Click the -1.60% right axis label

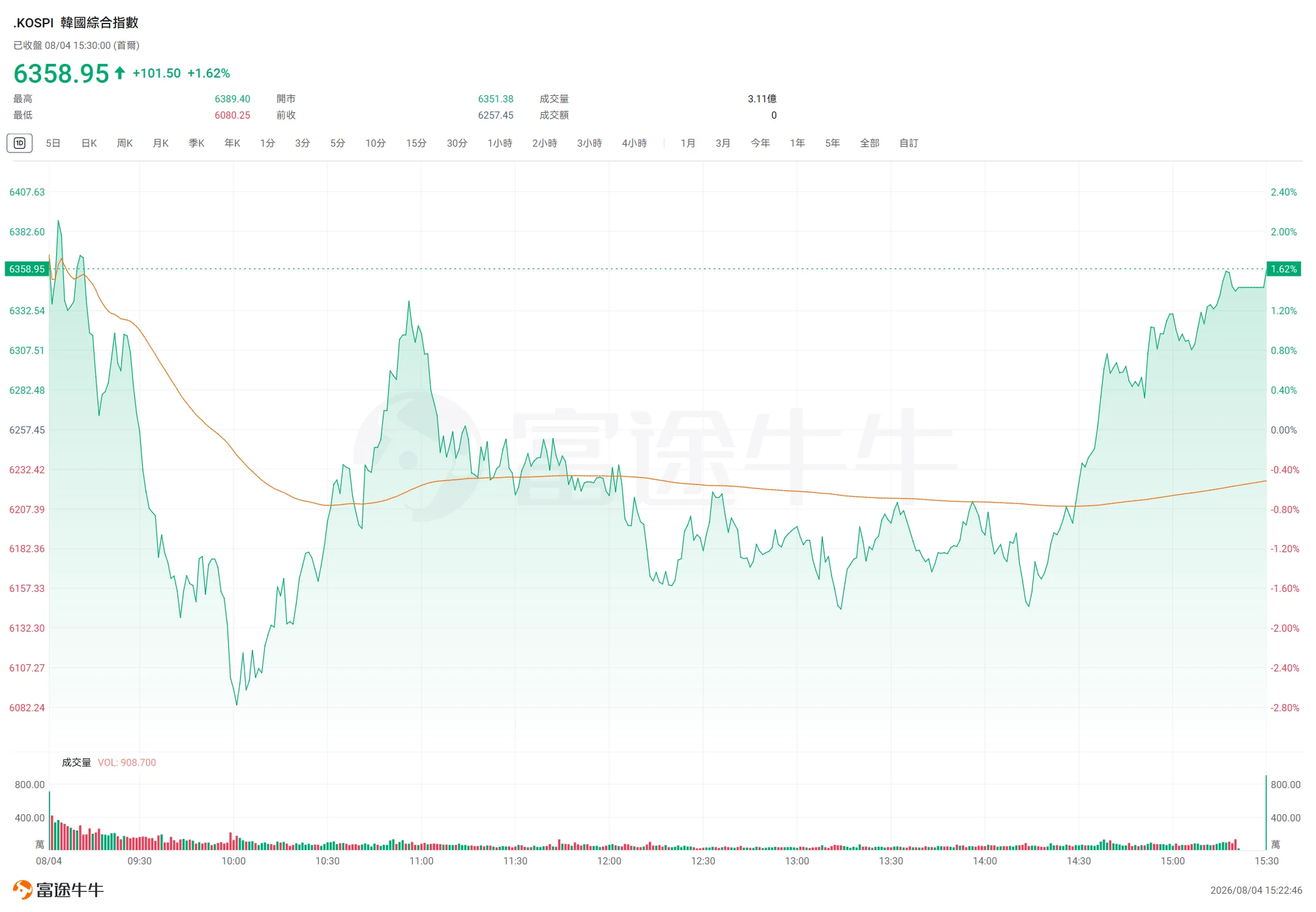coord(1285,589)
